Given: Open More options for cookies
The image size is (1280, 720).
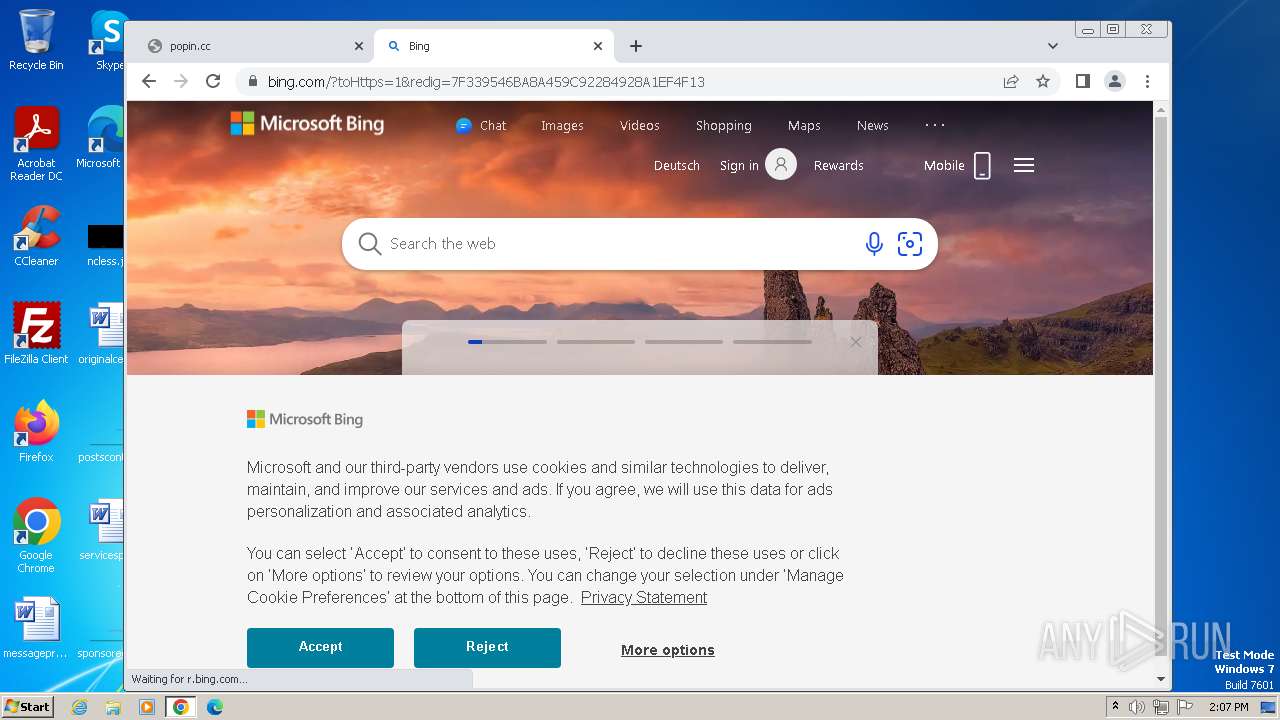Looking at the screenshot, I should pos(668,650).
